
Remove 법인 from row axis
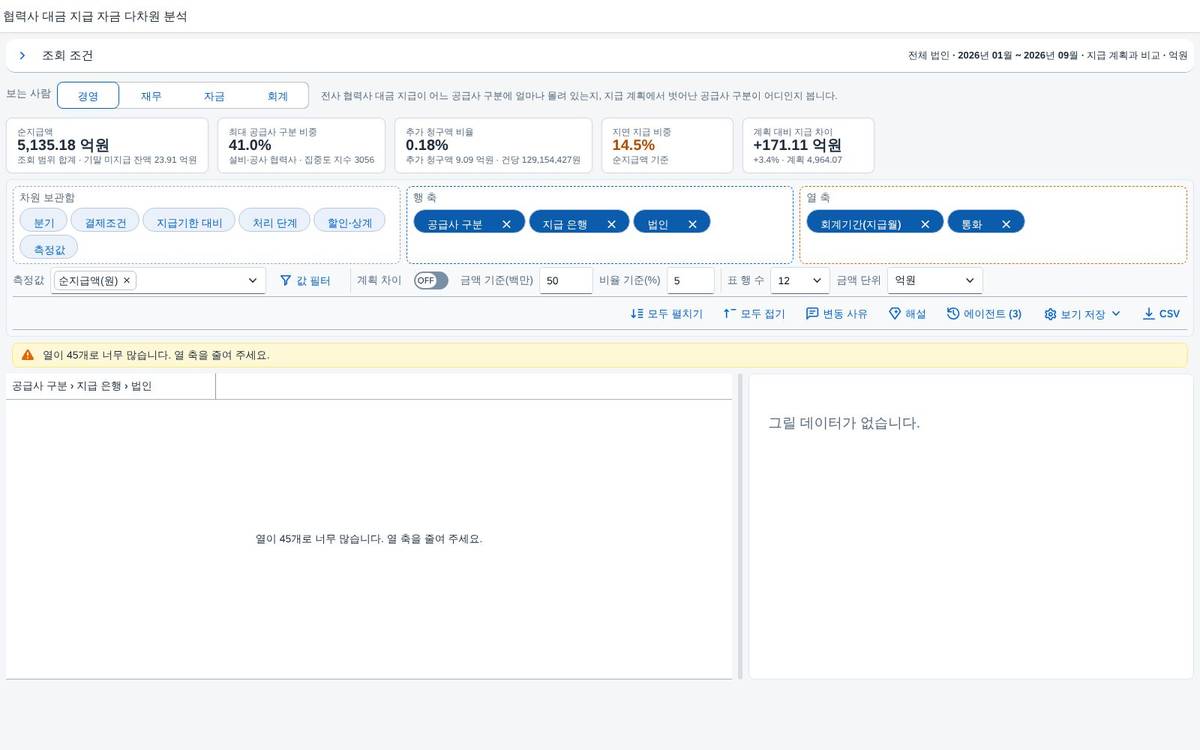(x=692, y=225)
